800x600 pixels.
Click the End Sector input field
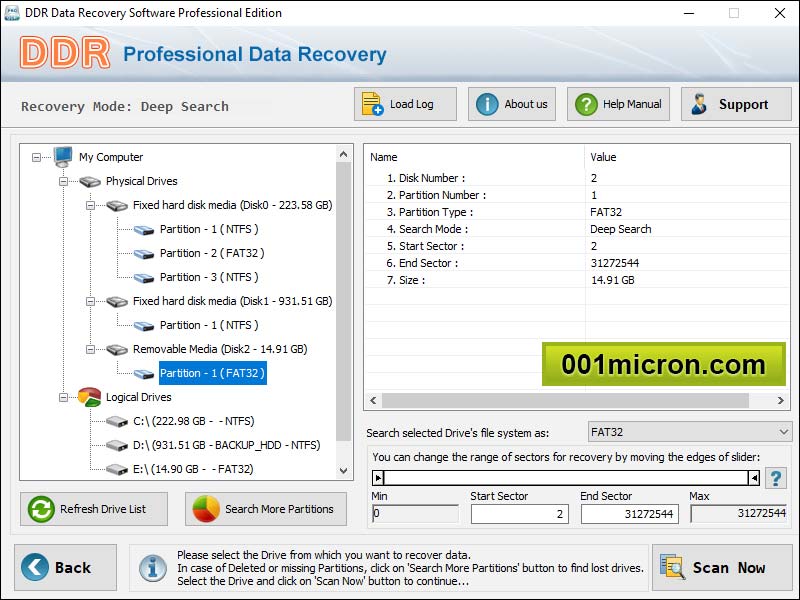click(x=630, y=514)
